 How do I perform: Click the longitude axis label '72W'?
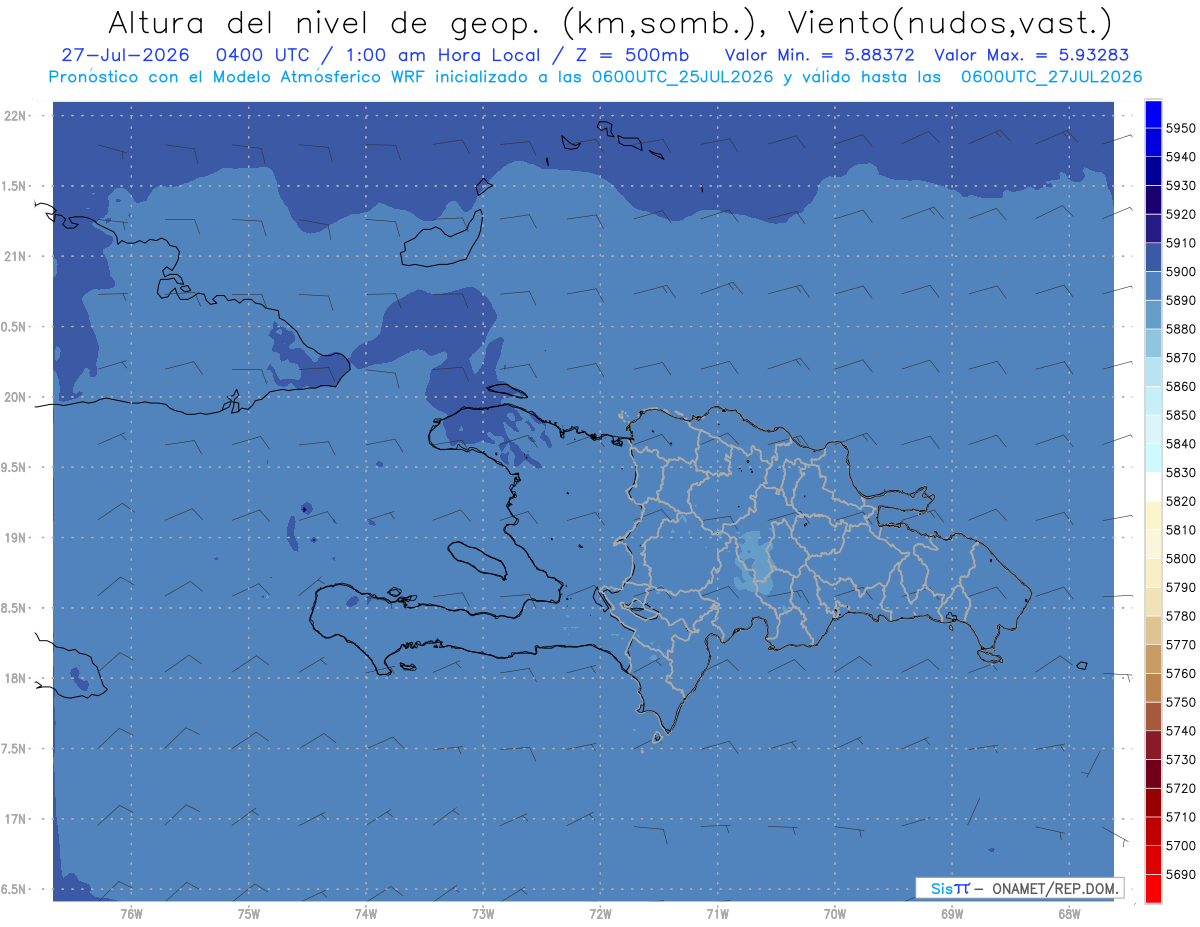(x=600, y=913)
